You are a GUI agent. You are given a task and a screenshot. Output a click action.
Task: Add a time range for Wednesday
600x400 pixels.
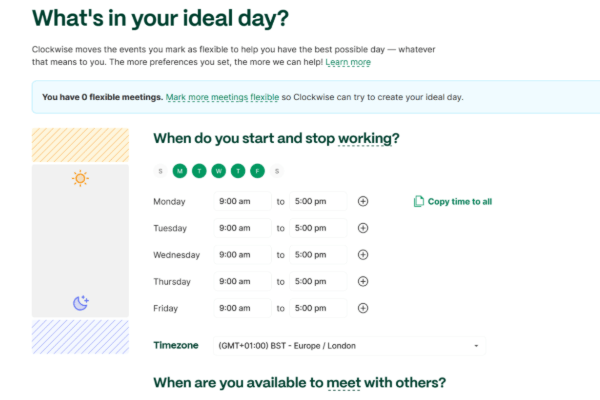click(x=363, y=255)
